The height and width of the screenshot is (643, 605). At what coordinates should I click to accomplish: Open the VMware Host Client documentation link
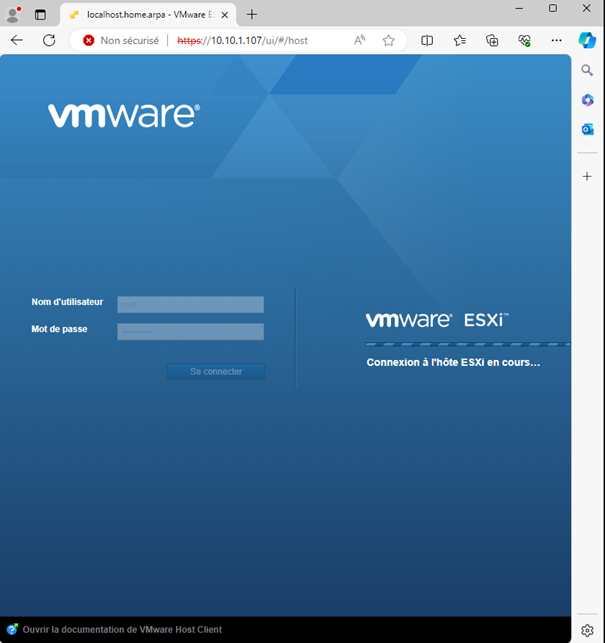click(120, 630)
